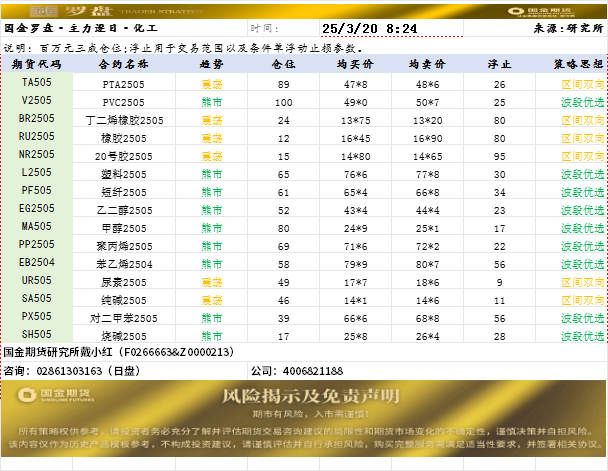Select the 仓位 column header

(x=283, y=64)
